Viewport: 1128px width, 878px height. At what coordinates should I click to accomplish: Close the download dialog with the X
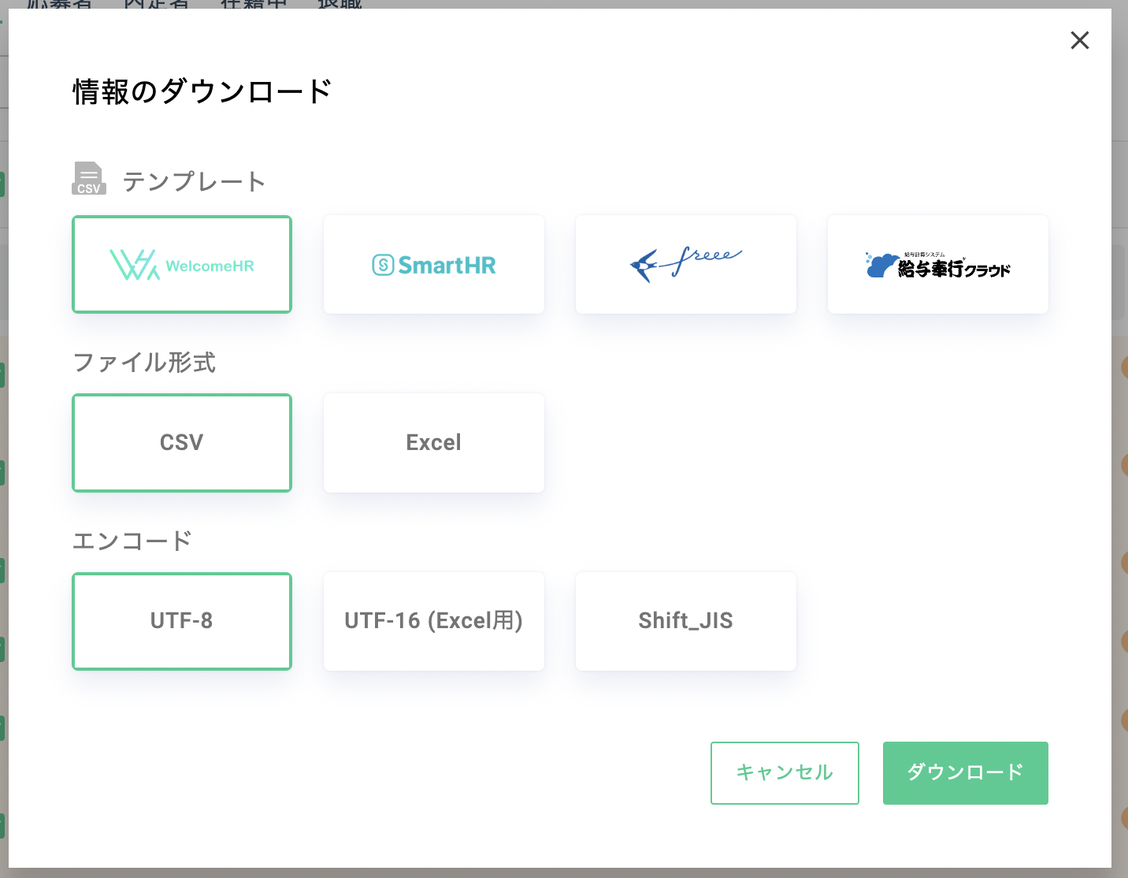1079,40
